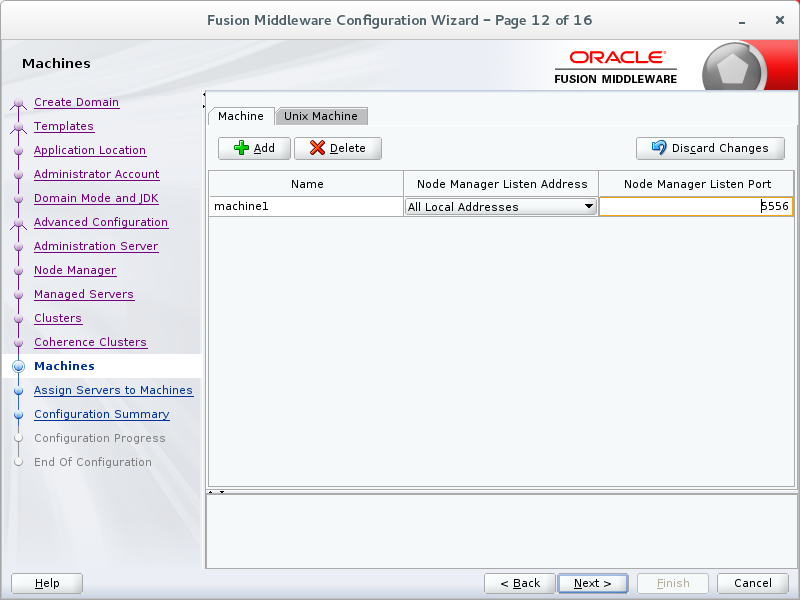
Task: Minimize the Configuration Wizard window
Action: 742,21
